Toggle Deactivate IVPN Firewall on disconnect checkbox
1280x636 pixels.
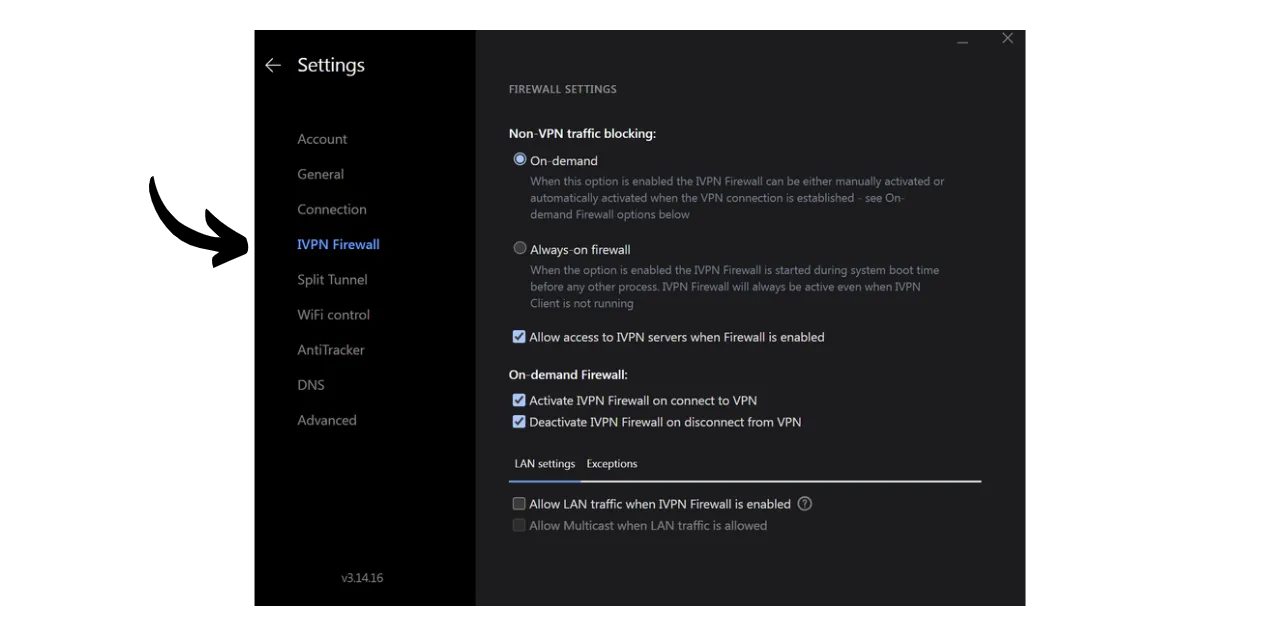point(519,422)
